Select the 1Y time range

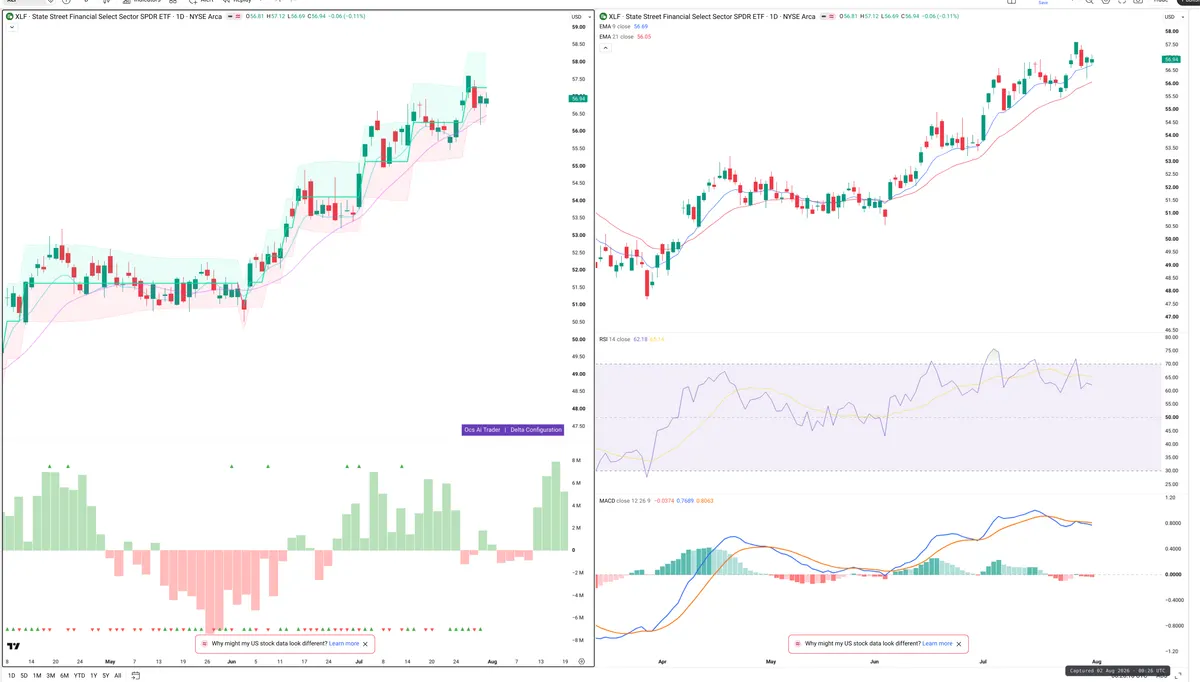(94, 676)
